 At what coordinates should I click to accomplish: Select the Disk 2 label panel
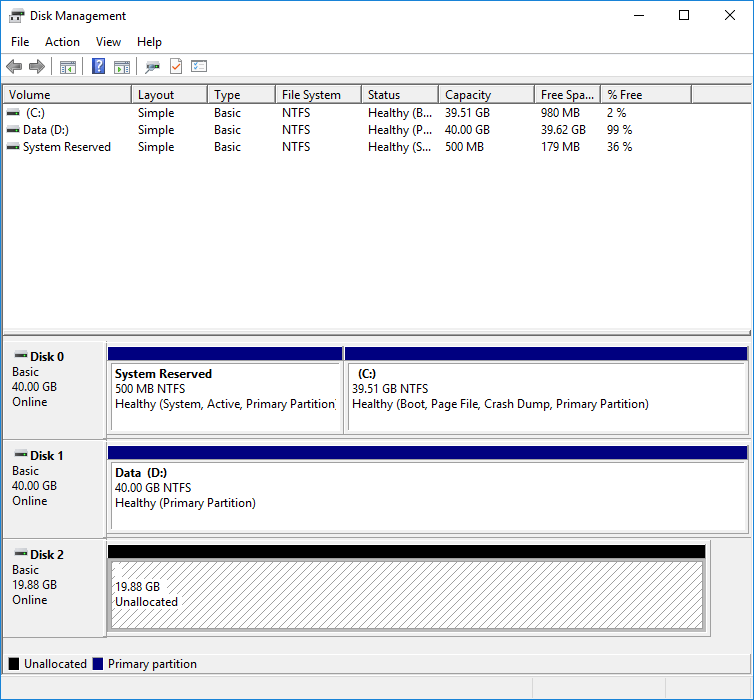tap(54, 588)
